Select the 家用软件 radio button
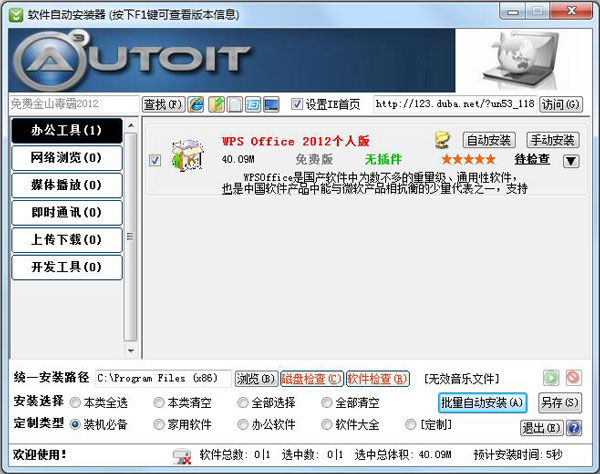The image size is (600, 474). (159, 424)
